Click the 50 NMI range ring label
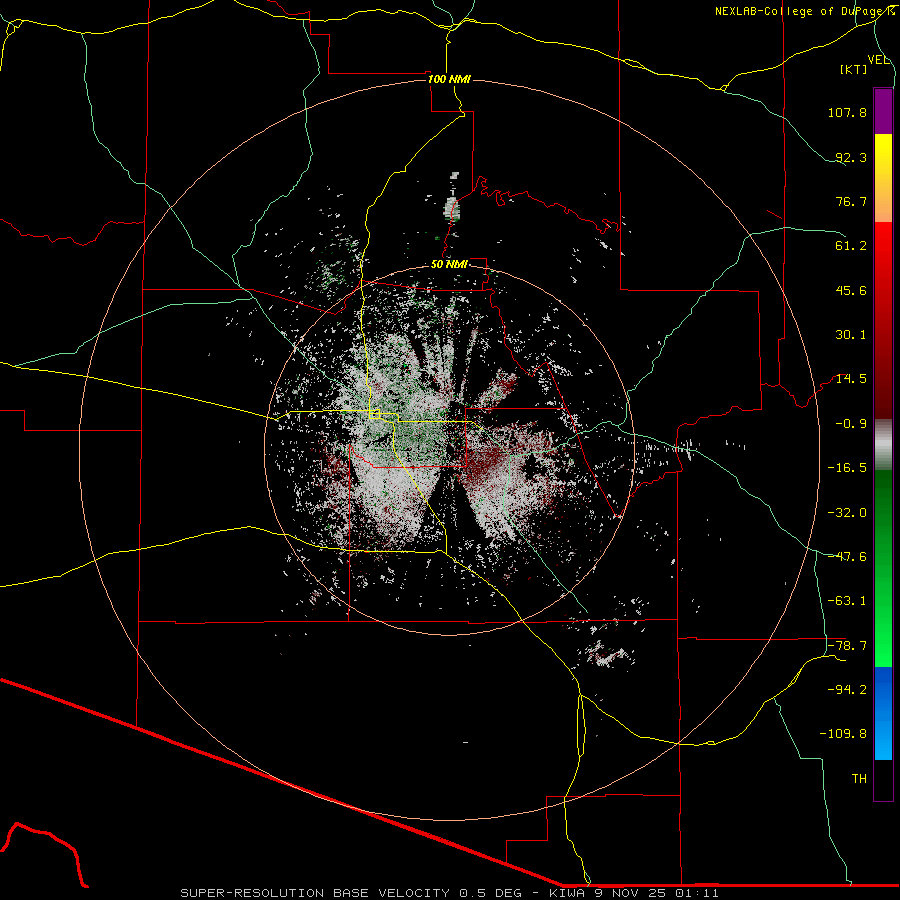 coord(449,265)
